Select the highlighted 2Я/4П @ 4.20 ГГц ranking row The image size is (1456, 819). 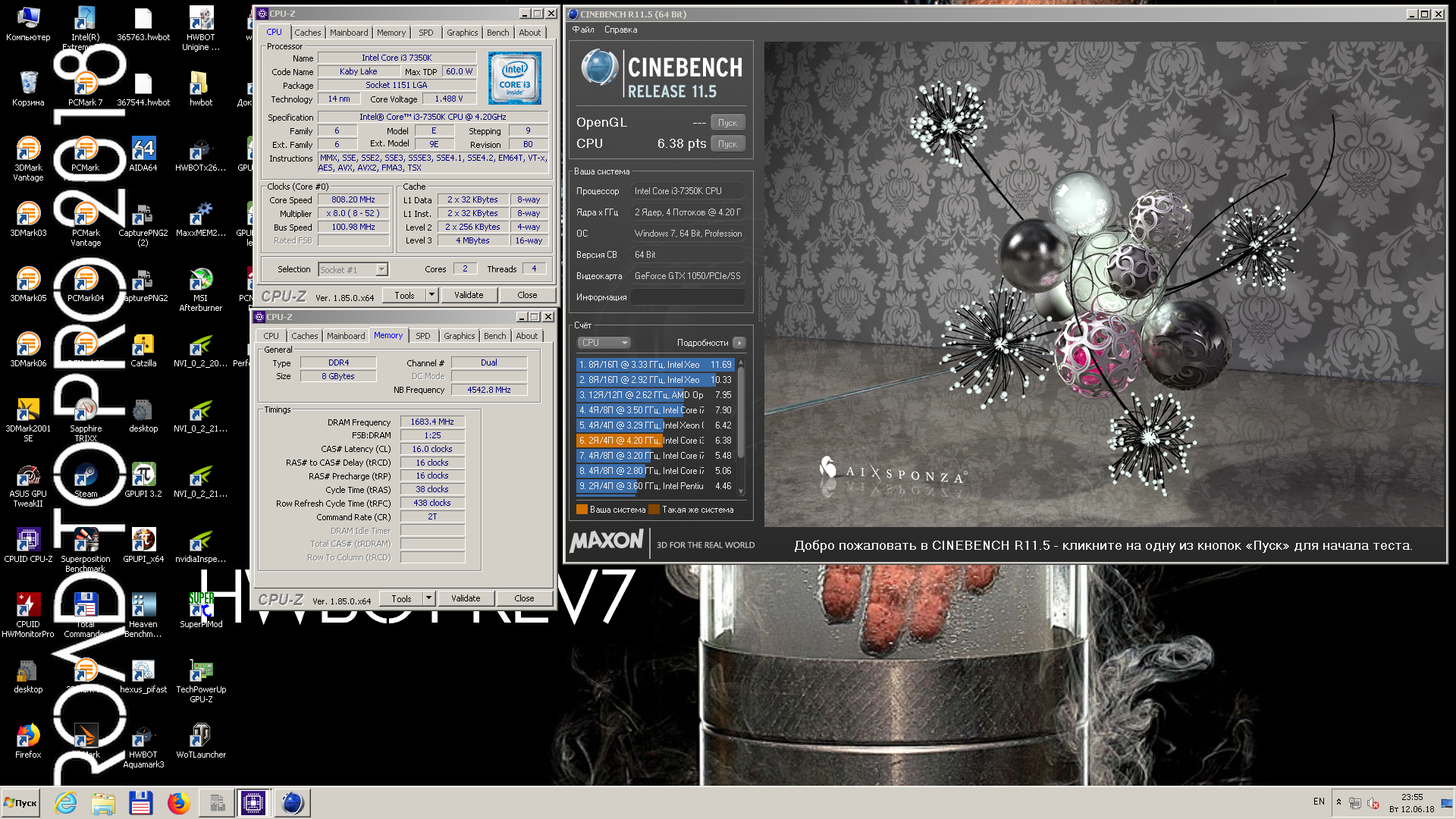click(654, 441)
